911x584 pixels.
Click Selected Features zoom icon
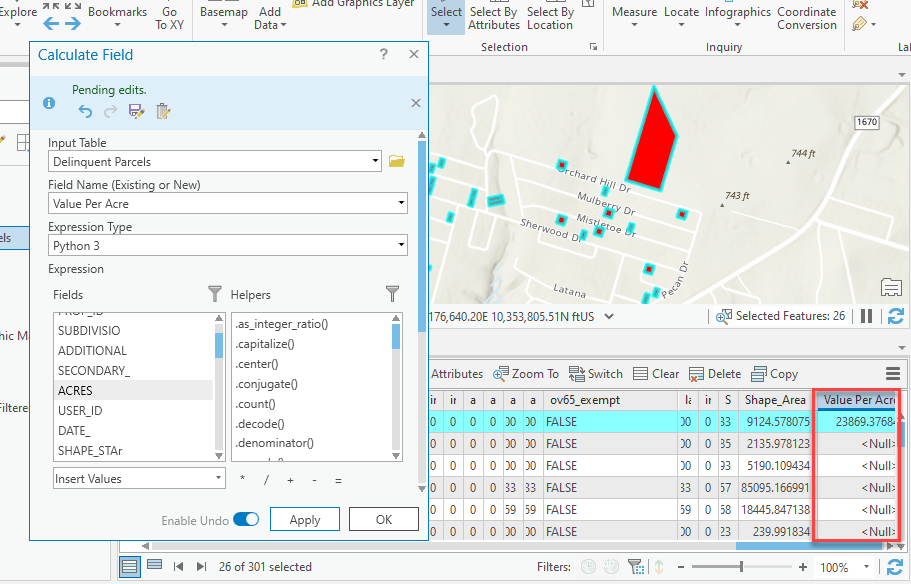point(724,317)
